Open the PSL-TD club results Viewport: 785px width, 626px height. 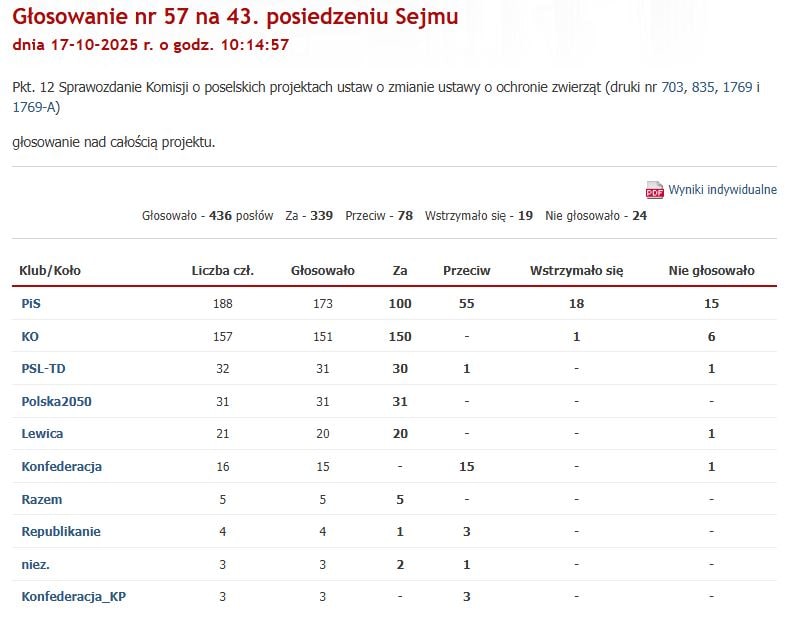point(43,369)
